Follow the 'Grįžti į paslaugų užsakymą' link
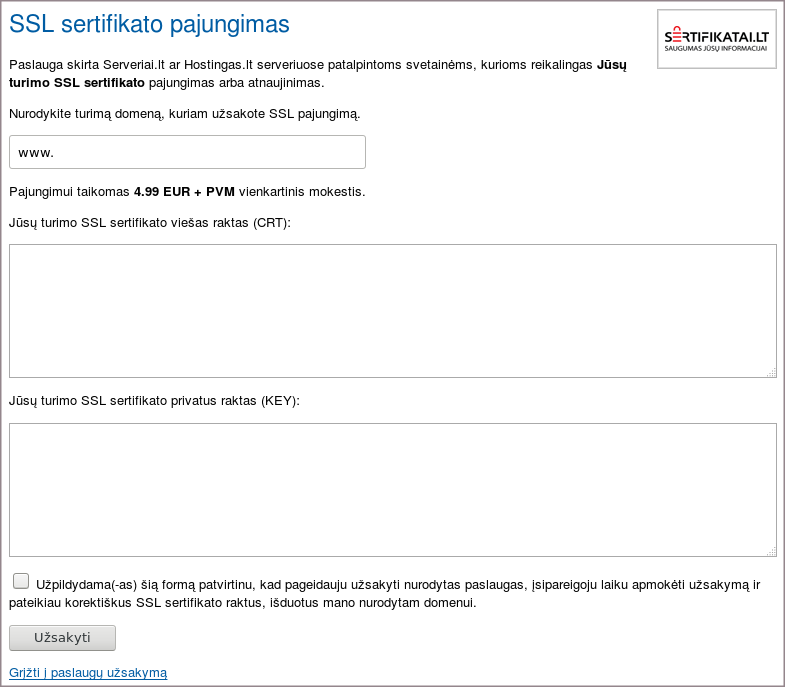This screenshot has height=687, width=785. (88, 673)
